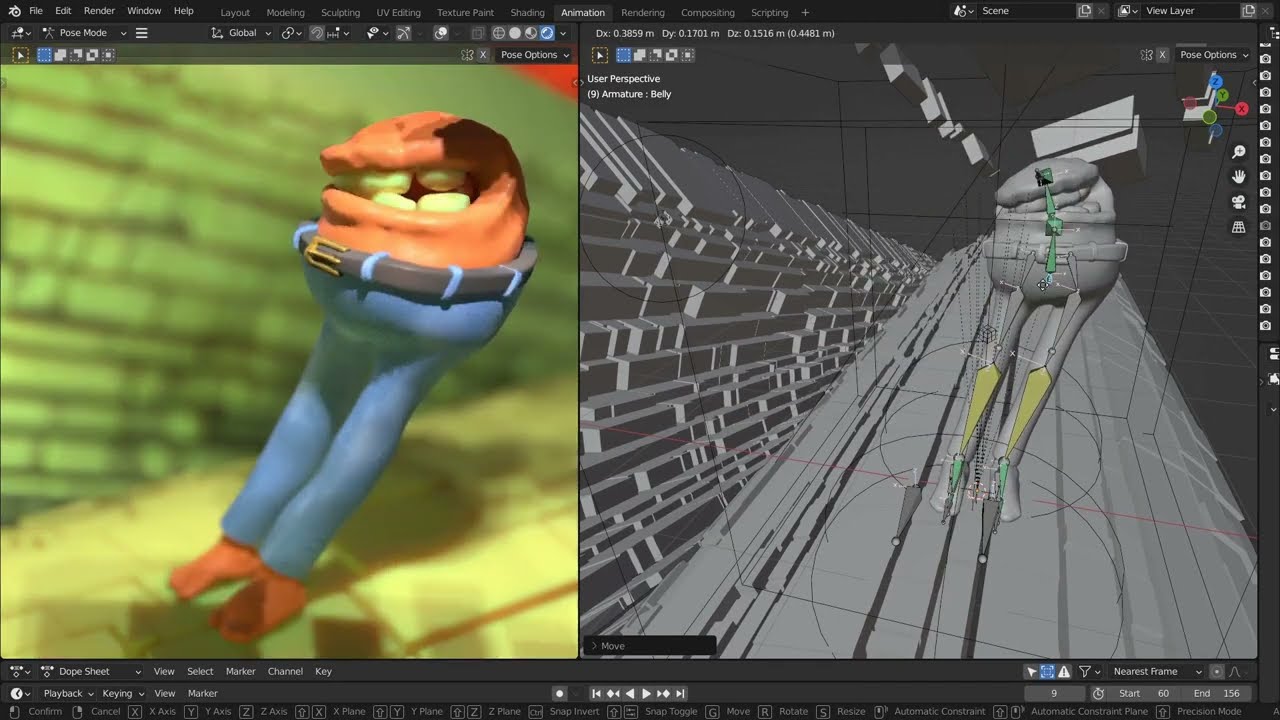Switch to the Compositing workspace tab

pyautogui.click(x=708, y=12)
